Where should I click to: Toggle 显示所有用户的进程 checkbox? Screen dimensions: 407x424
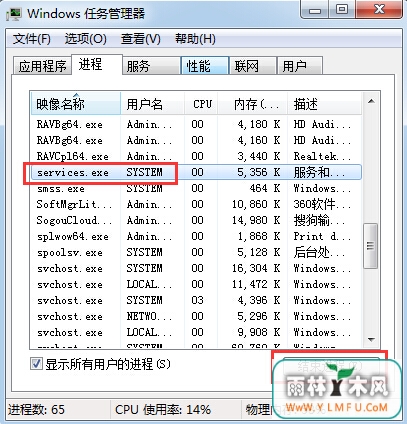point(36,364)
